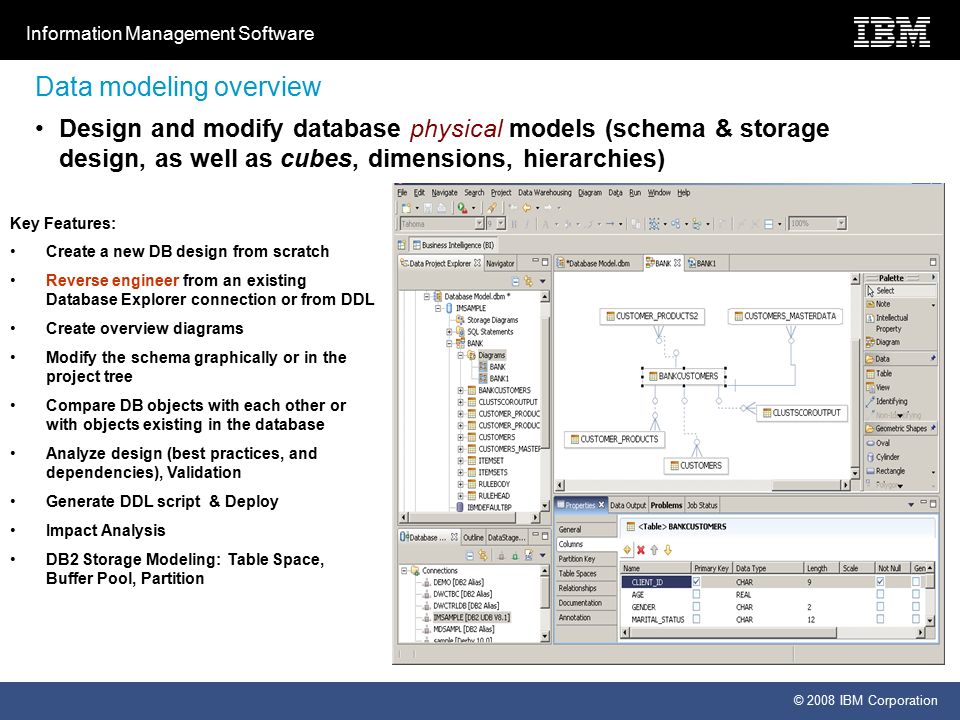Collapse the IMSAMPLE tree node
The height and width of the screenshot is (720, 960).
point(438,308)
